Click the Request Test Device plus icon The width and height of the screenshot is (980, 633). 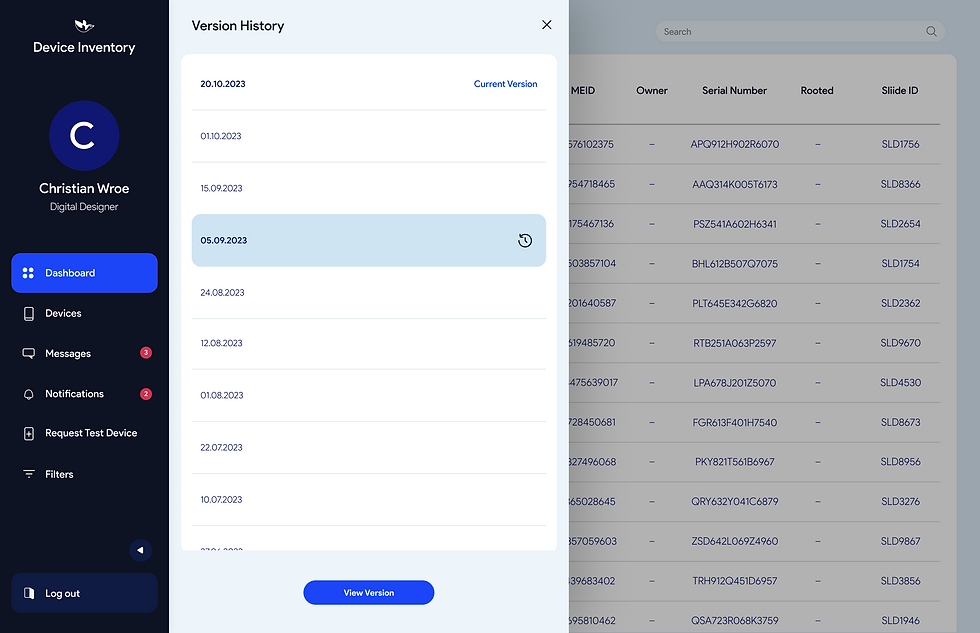point(29,434)
